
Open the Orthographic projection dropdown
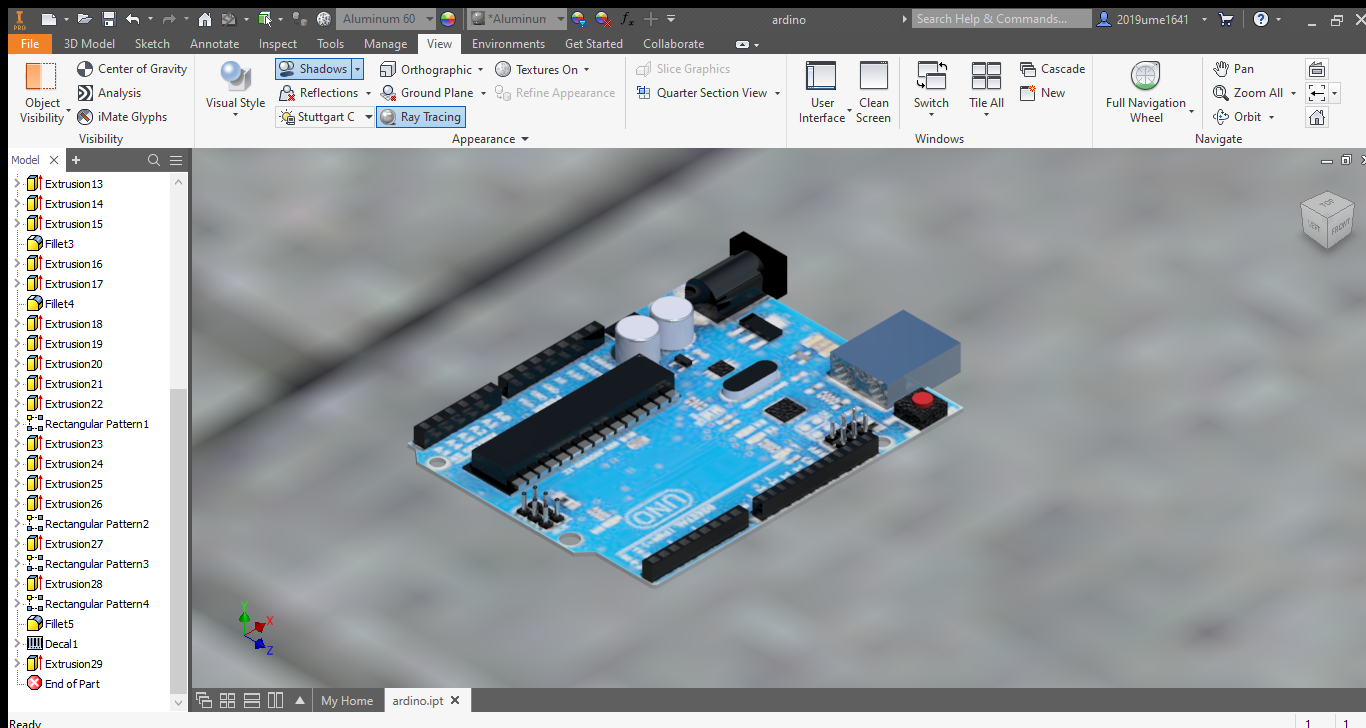tap(480, 69)
